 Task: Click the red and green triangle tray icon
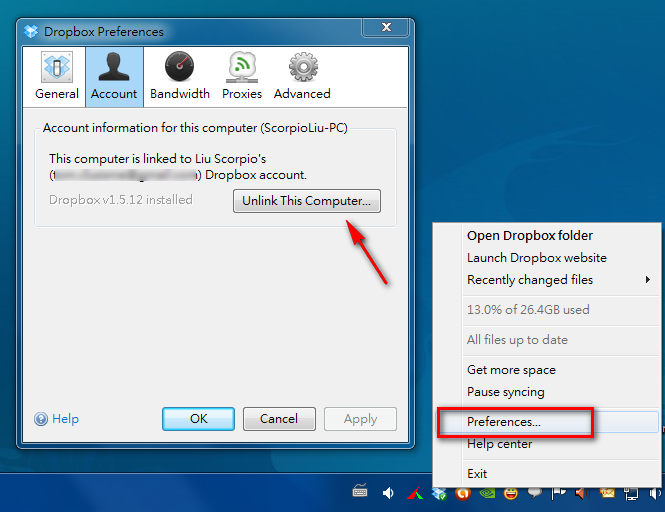point(415,493)
